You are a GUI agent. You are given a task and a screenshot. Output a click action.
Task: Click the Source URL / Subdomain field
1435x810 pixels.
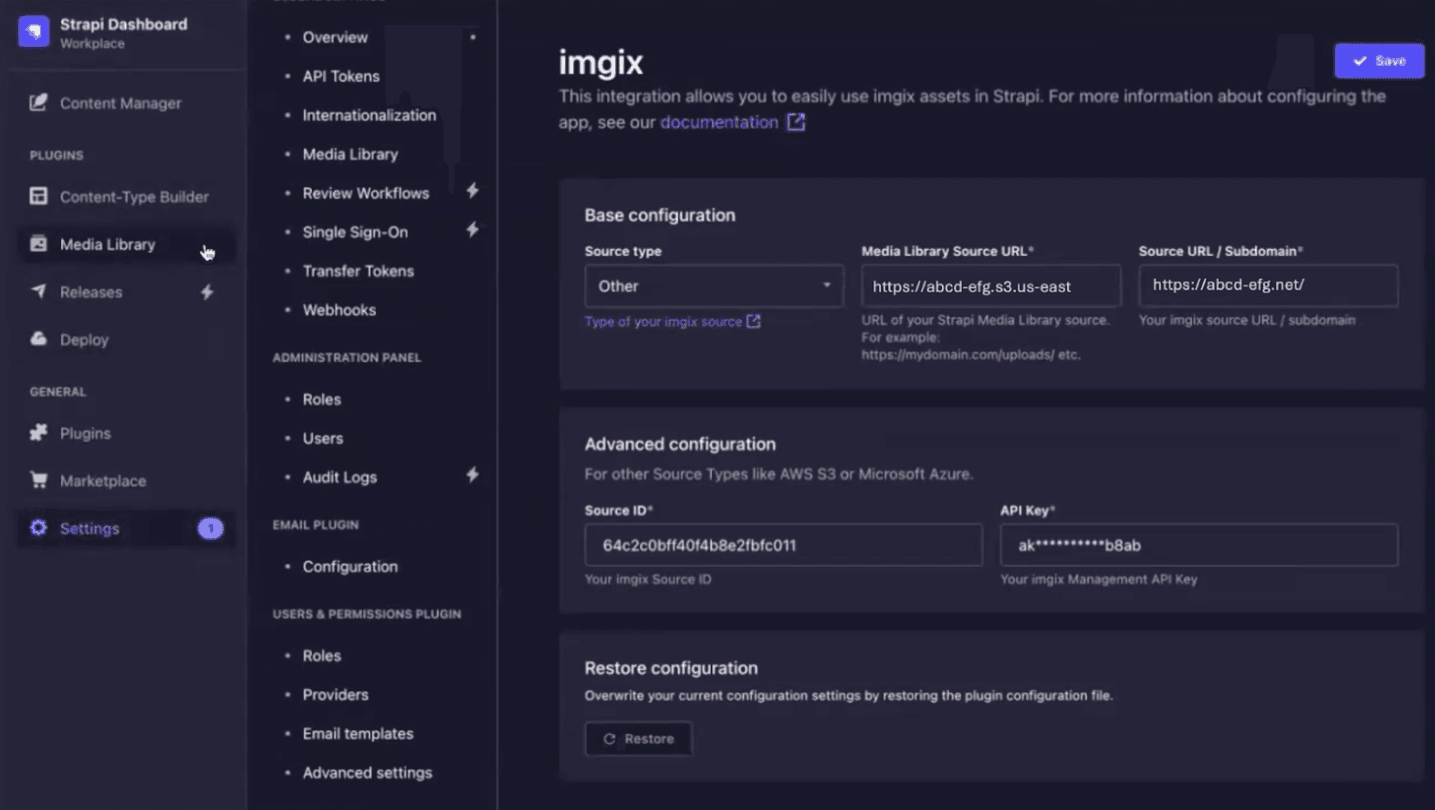[x=1268, y=286]
